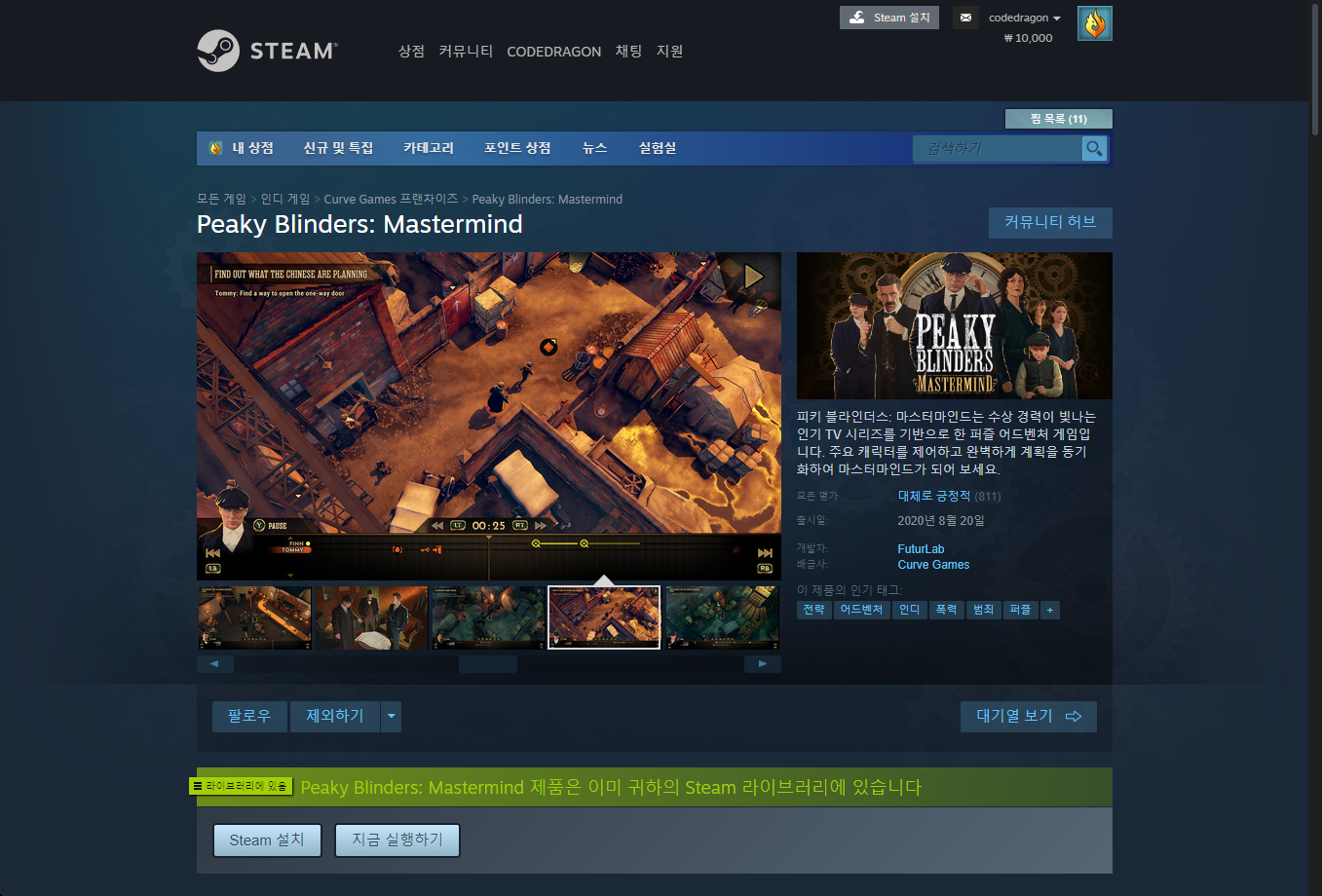Click the flame profile avatar
This screenshot has height=896, width=1322.
pyautogui.click(x=1095, y=23)
